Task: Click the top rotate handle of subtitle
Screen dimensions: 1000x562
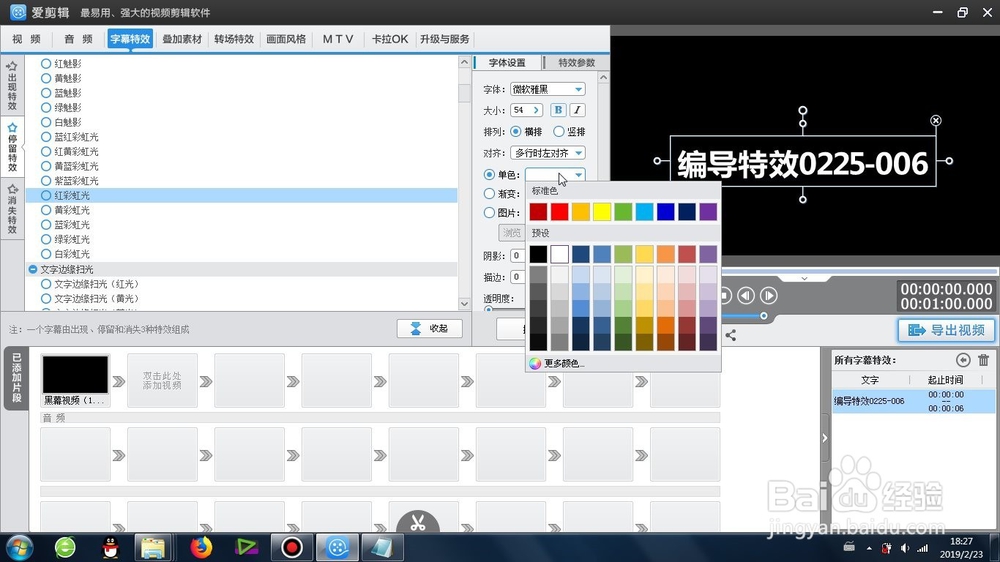Action: click(803, 111)
